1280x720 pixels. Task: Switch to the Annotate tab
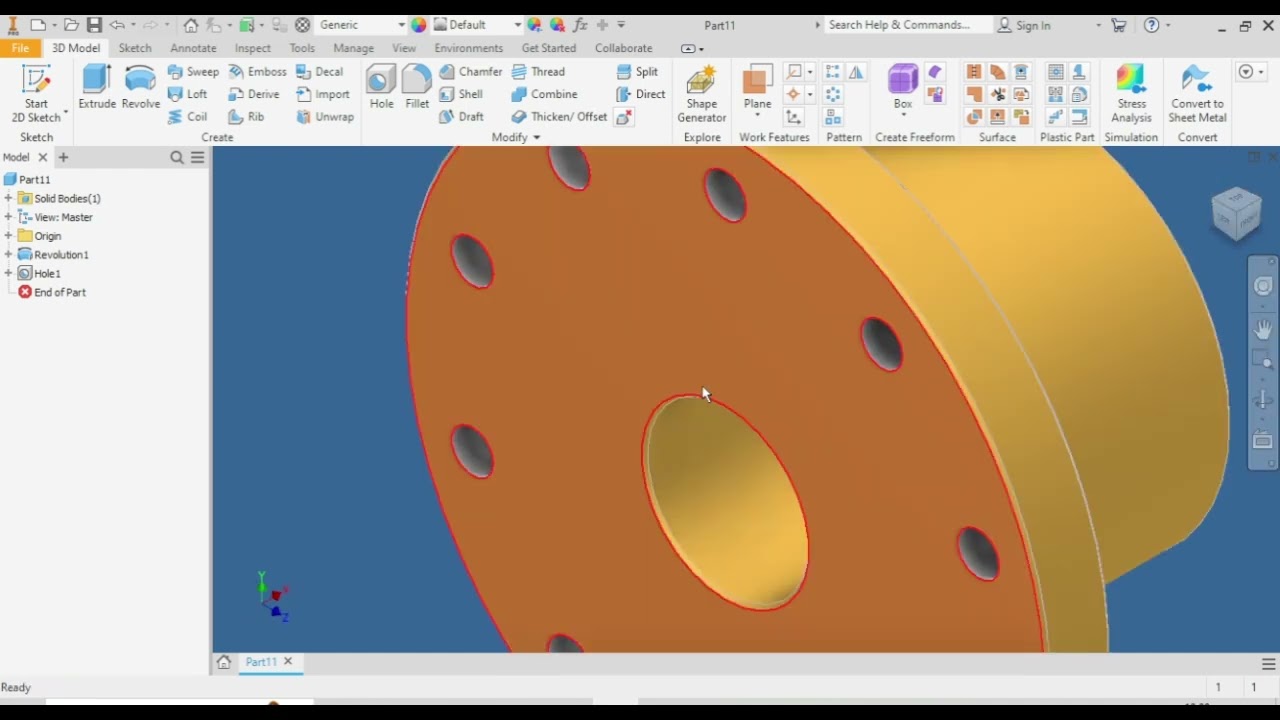point(193,48)
